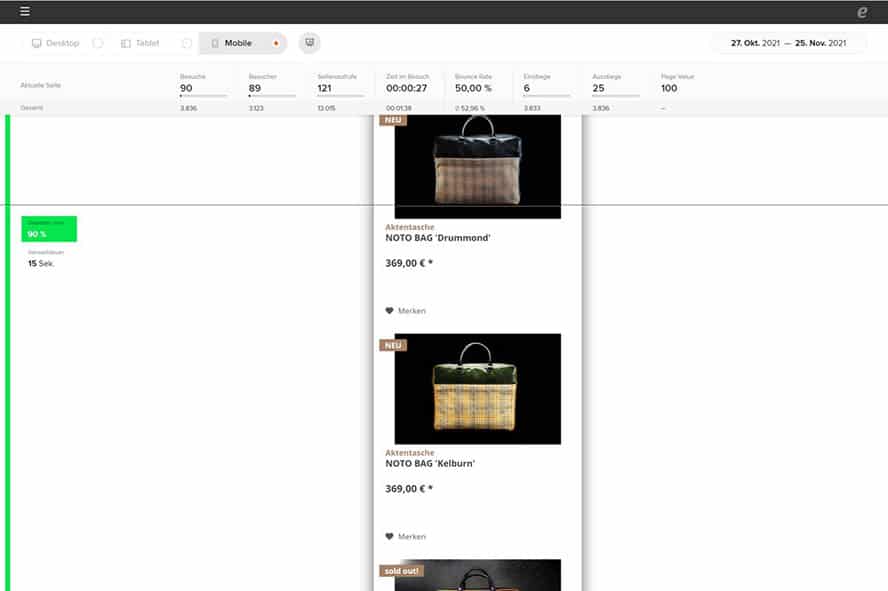Click the Drummond price 369,00 €

point(409,263)
